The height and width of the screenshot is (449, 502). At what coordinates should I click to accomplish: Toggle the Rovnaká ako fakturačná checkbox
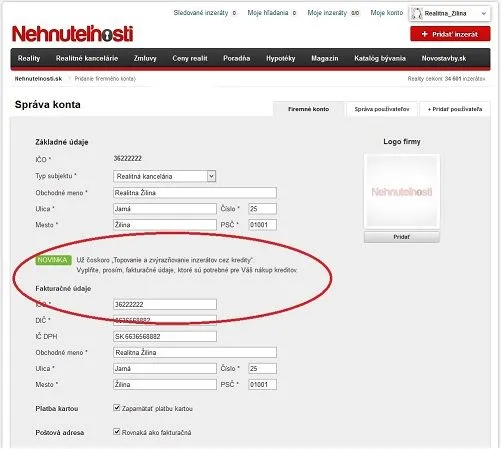point(117,431)
